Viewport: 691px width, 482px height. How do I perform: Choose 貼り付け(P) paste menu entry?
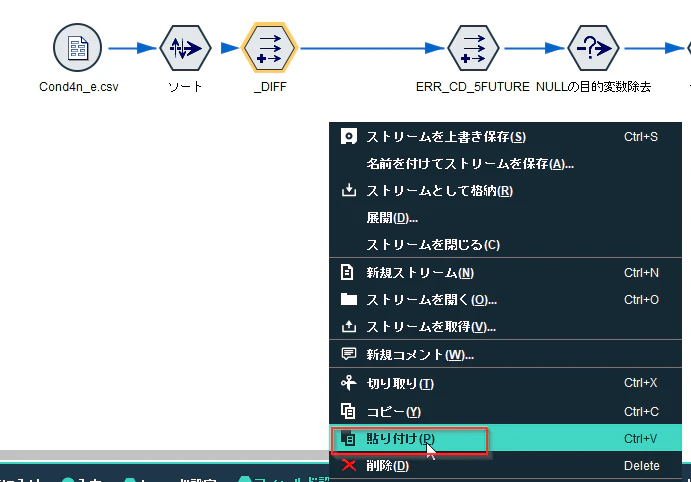pos(505,438)
